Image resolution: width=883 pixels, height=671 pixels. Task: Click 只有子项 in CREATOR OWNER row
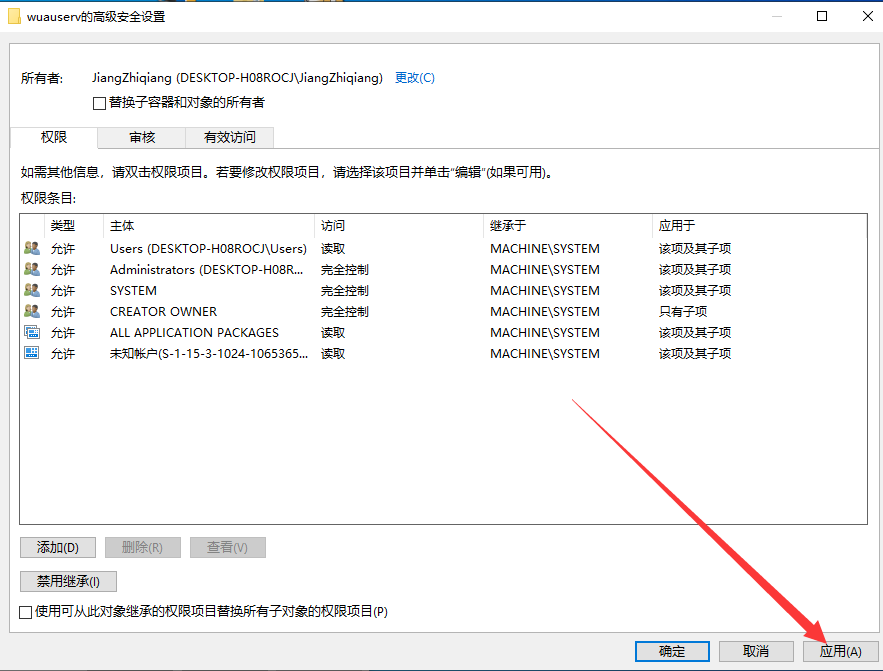click(x=683, y=311)
